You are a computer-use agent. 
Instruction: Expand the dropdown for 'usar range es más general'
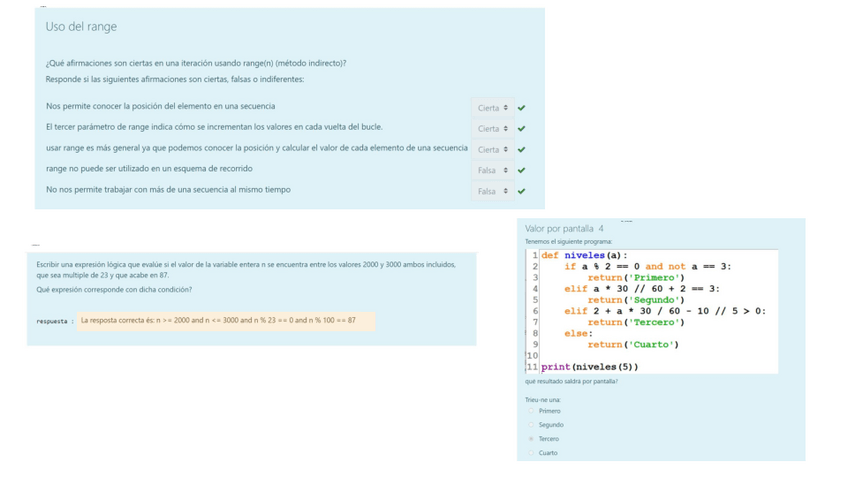tap(493, 150)
